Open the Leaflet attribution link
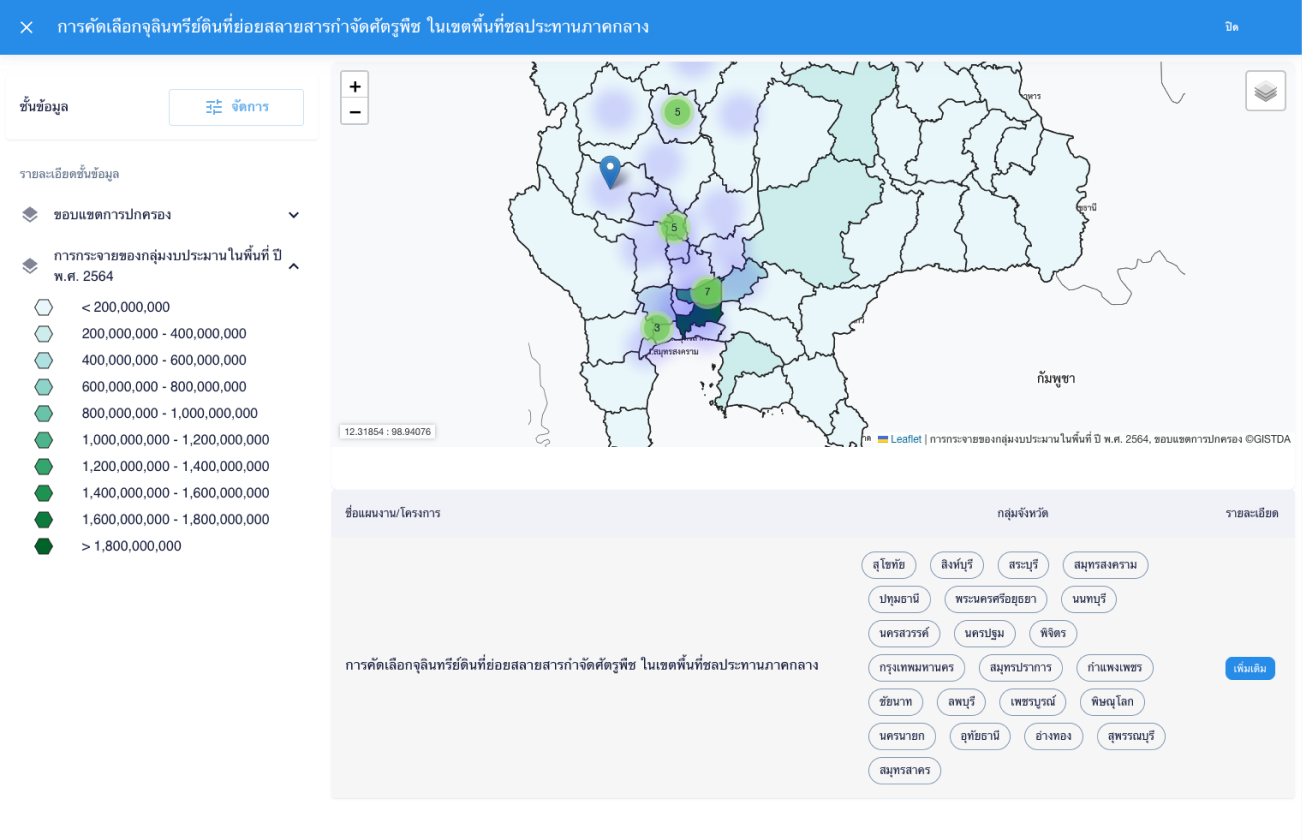 tap(905, 439)
